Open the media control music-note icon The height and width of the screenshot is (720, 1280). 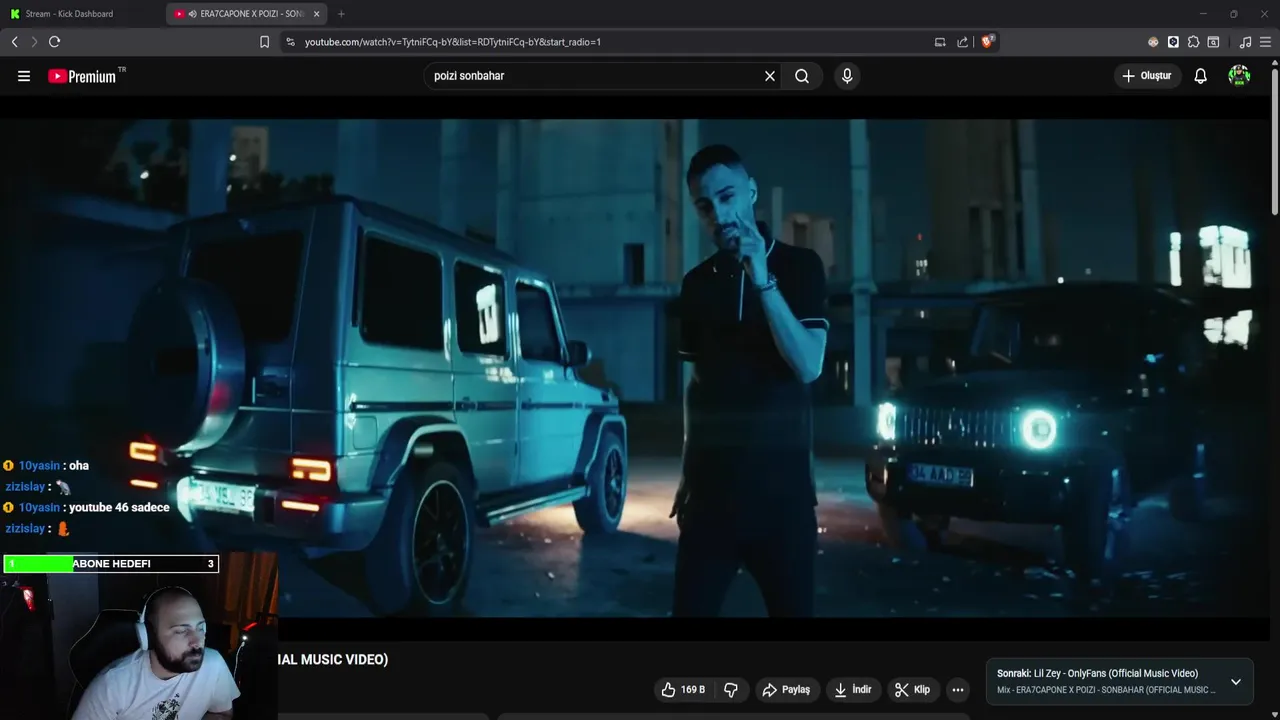1245,42
